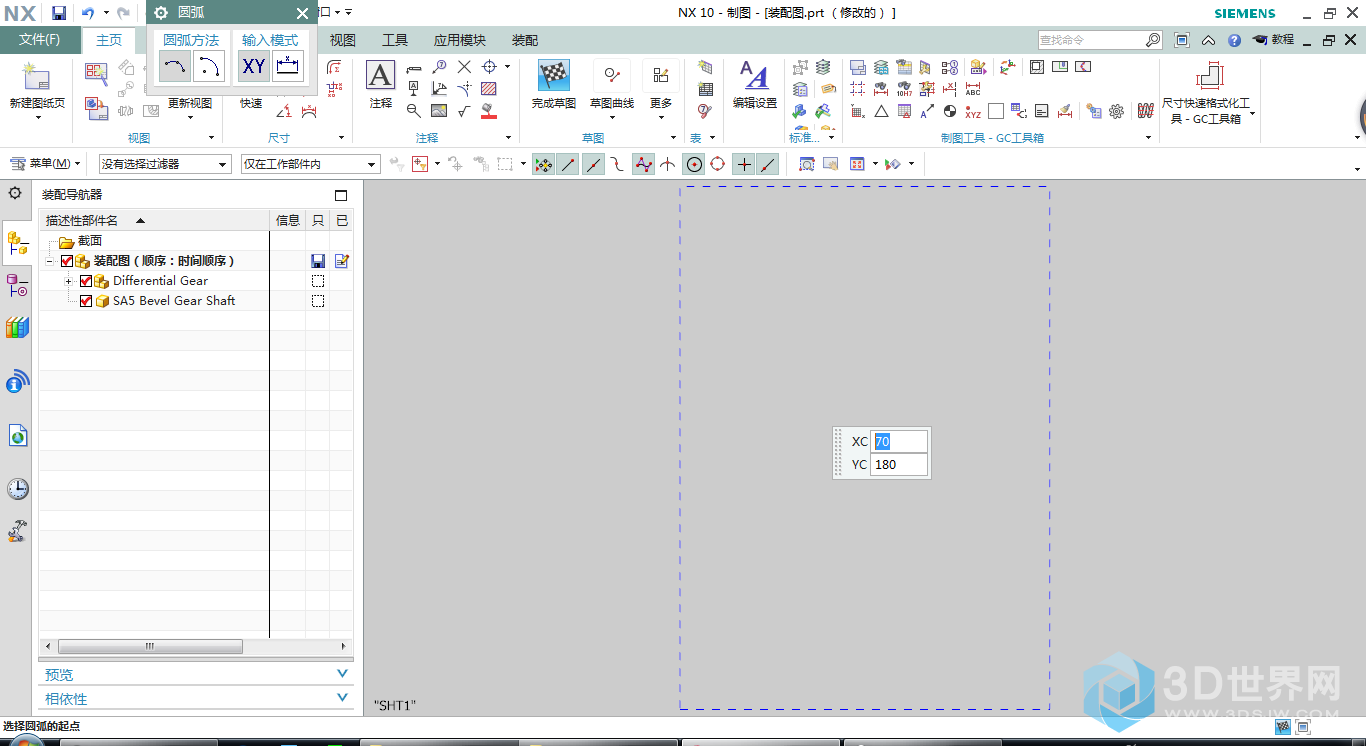Select SA5 Bevel Gear Shaft row
This screenshot has width=1366, height=746.
tap(196, 301)
